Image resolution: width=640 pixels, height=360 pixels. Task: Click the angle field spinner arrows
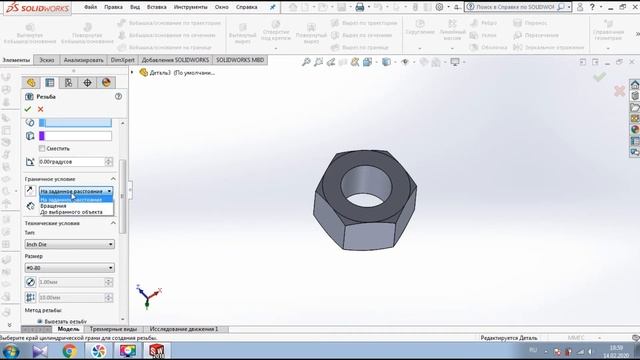pyautogui.click(x=109, y=162)
